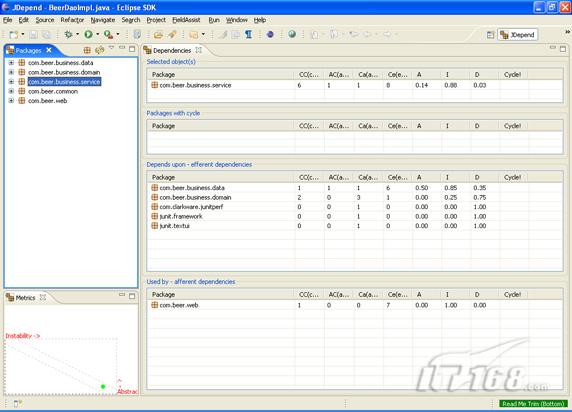Open the Navigate menu

(103, 20)
